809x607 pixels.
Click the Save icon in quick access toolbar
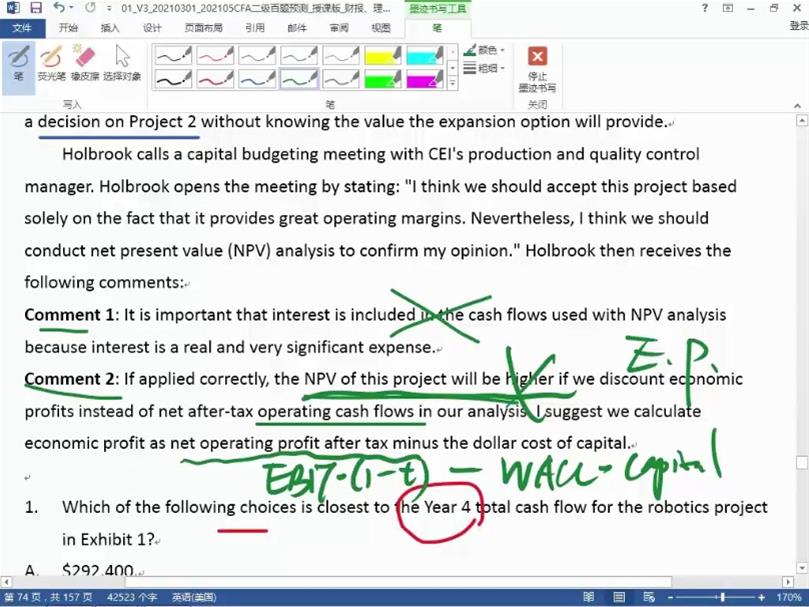coord(36,8)
